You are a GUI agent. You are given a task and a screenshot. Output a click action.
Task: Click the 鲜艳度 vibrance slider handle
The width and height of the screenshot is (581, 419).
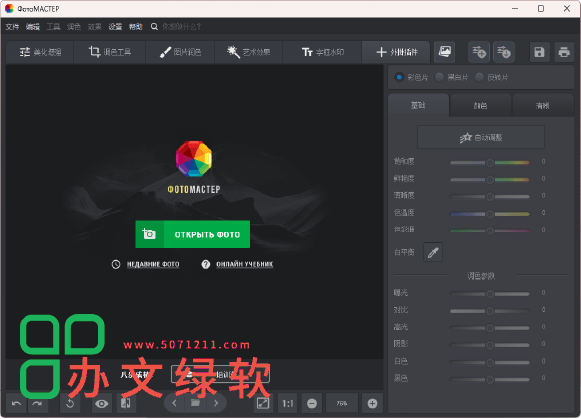(490, 179)
